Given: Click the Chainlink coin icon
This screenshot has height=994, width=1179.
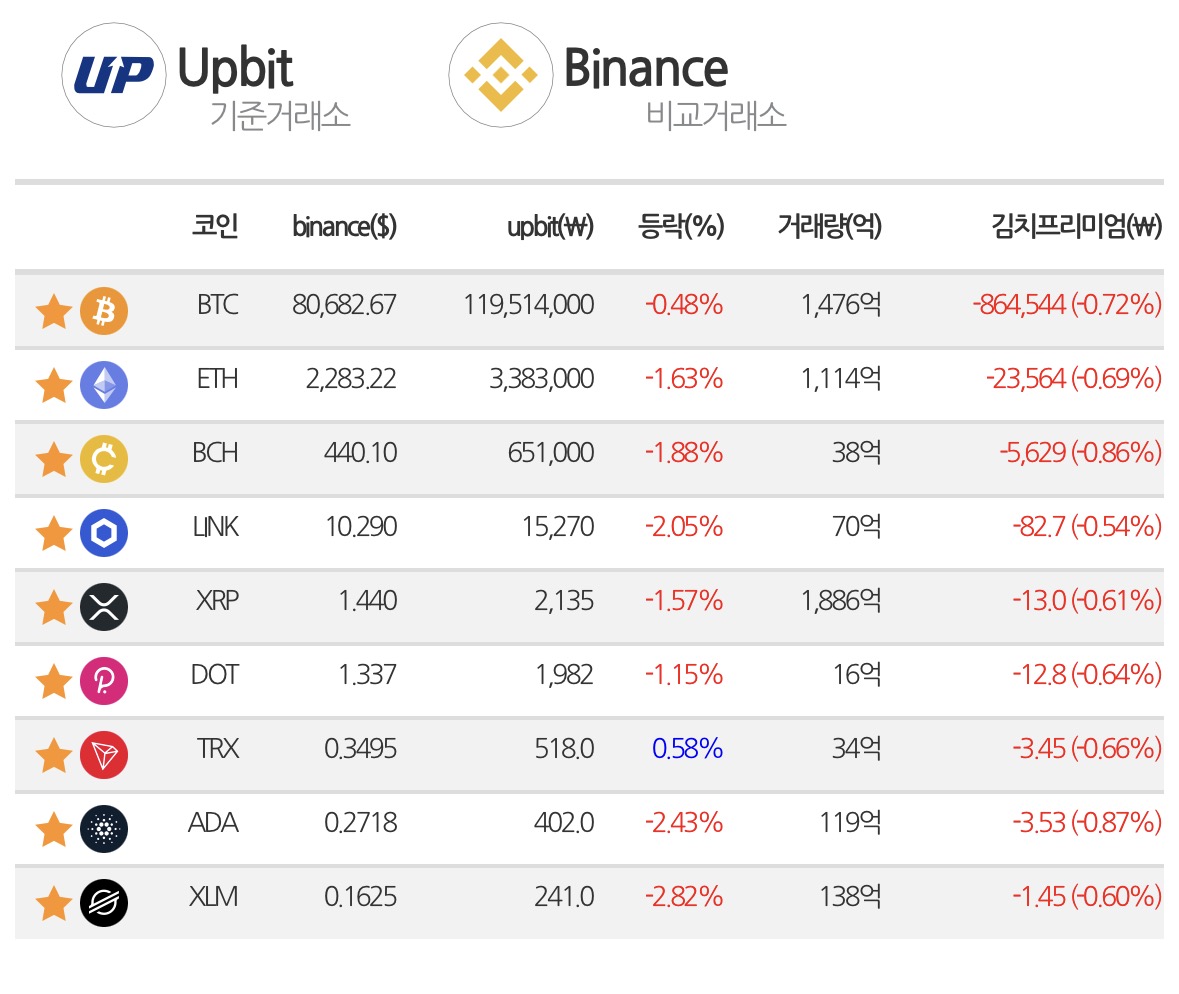Looking at the screenshot, I should [x=104, y=533].
